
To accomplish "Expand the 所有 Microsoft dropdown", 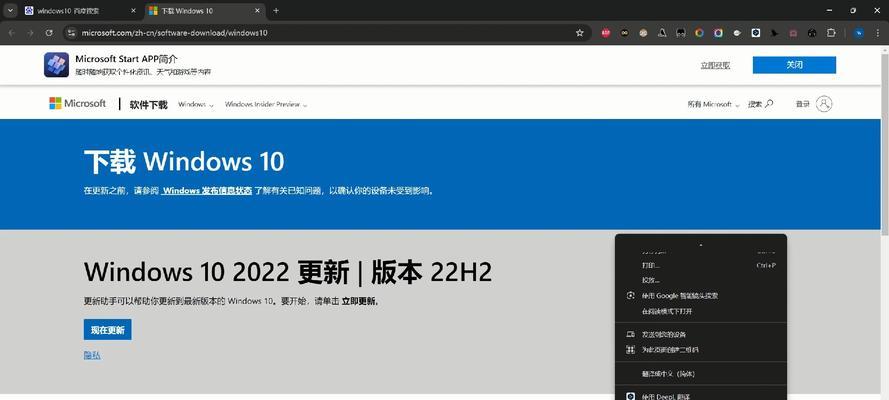I will 713,104.
